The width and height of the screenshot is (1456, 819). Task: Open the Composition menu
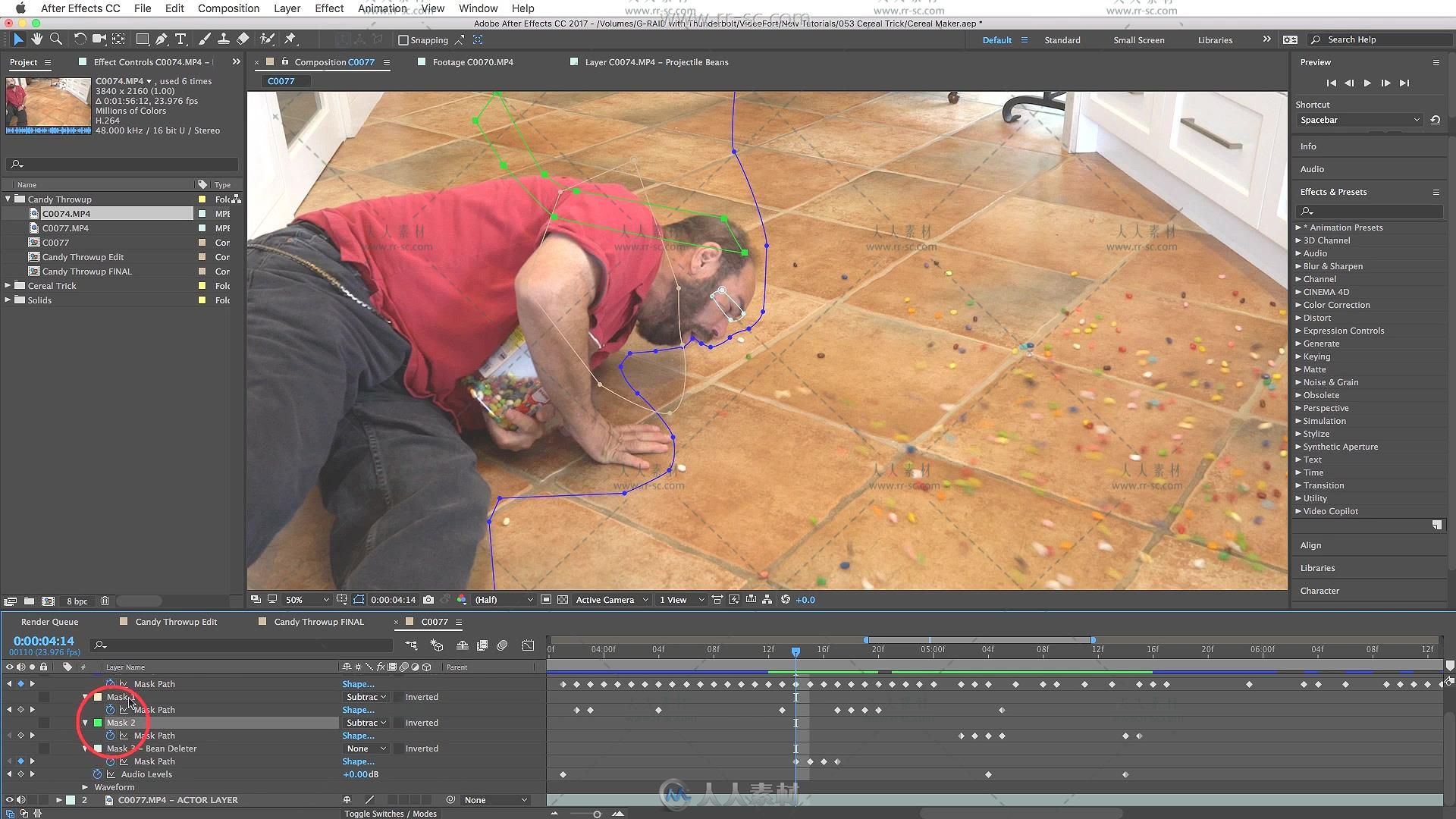[x=228, y=8]
